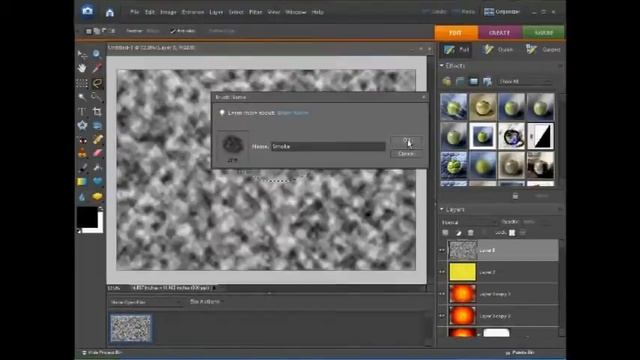The image size is (640, 360).
Task: Open the Normal blend mode dropdown
Action: pyautogui.click(x=469, y=222)
